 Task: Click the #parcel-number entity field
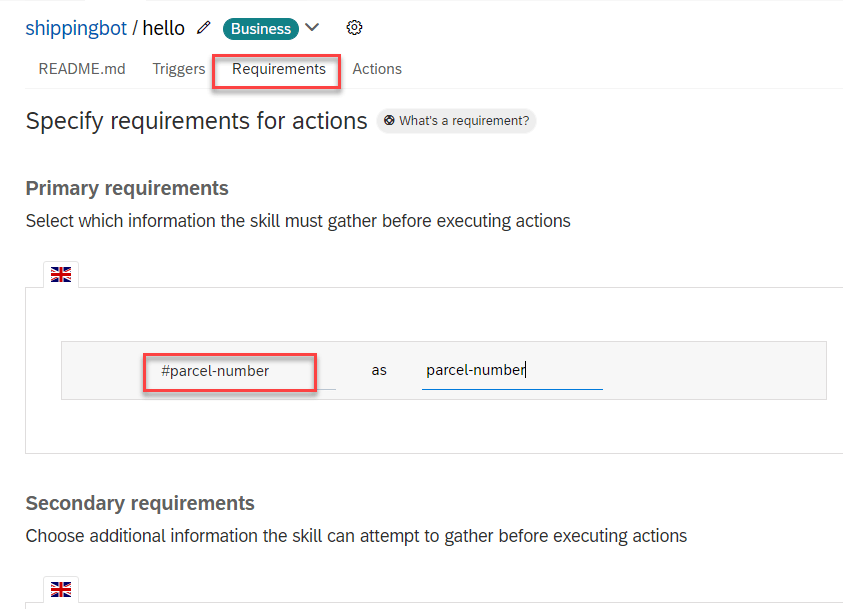point(229,371)
